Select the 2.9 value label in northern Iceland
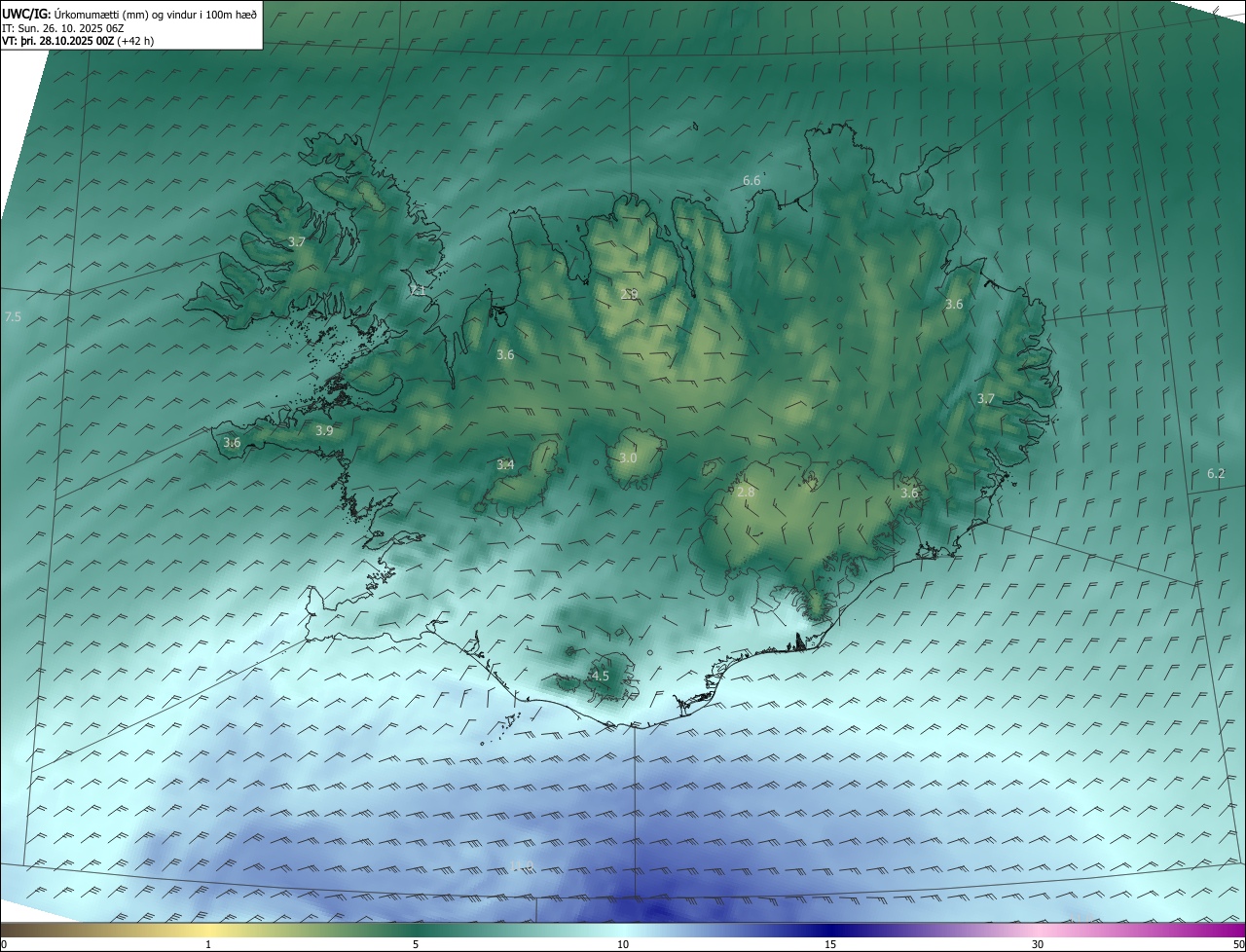1246x952 pixels. (630, 294)
